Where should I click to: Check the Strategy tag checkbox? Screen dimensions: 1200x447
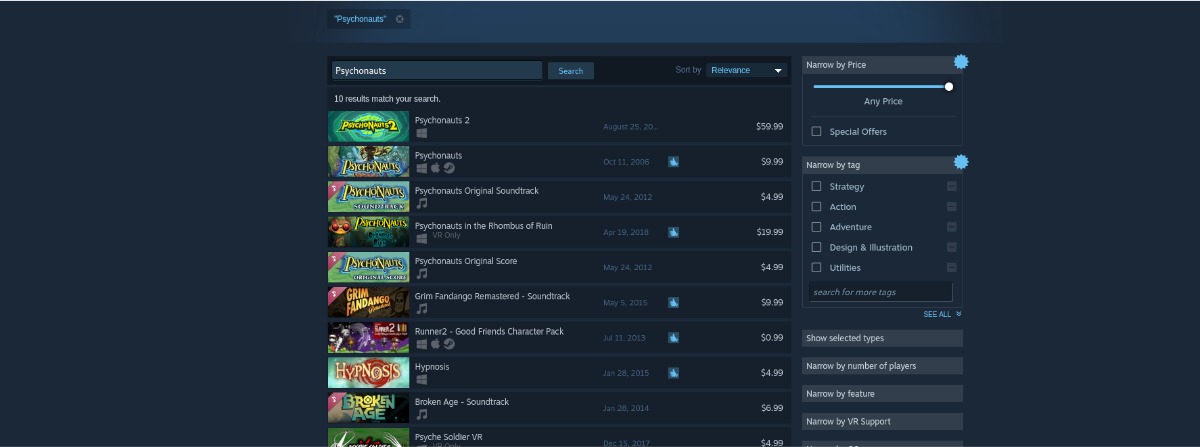[817, 186]
